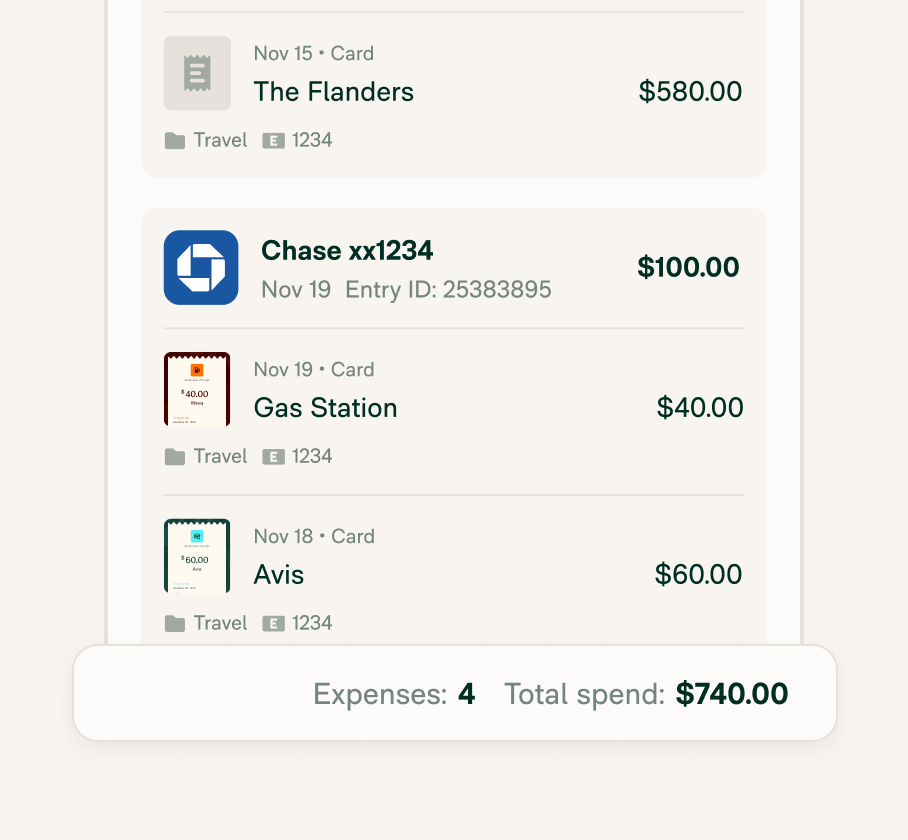Viewport: 908px width, 840px height.
Task: Click the card badge icon under Avis
Action: [273, 623]
